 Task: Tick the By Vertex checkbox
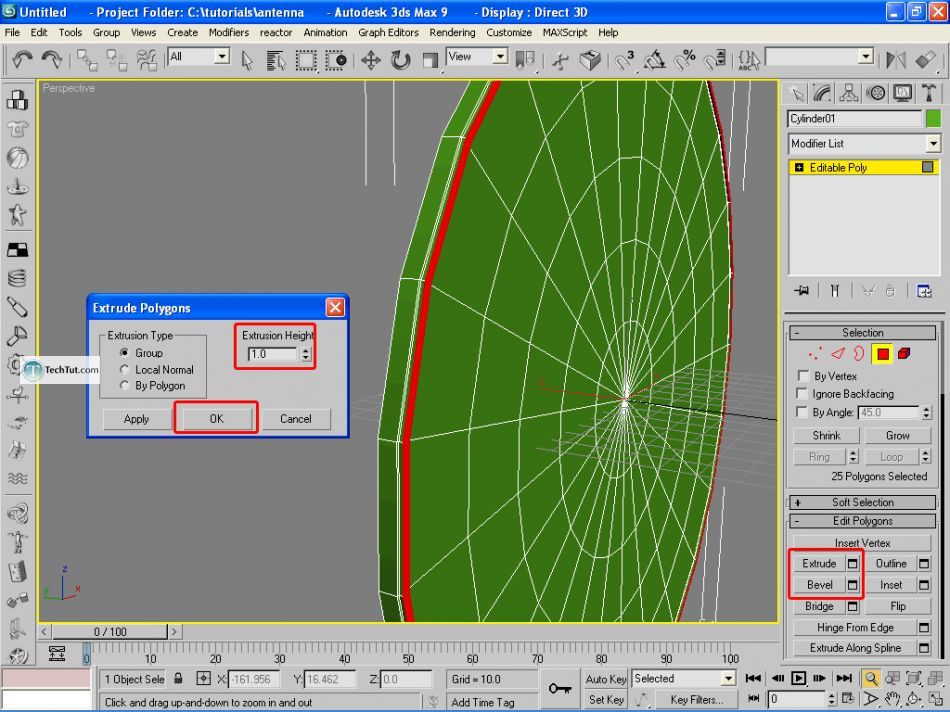pyautogui.click(x=803, y=376)
